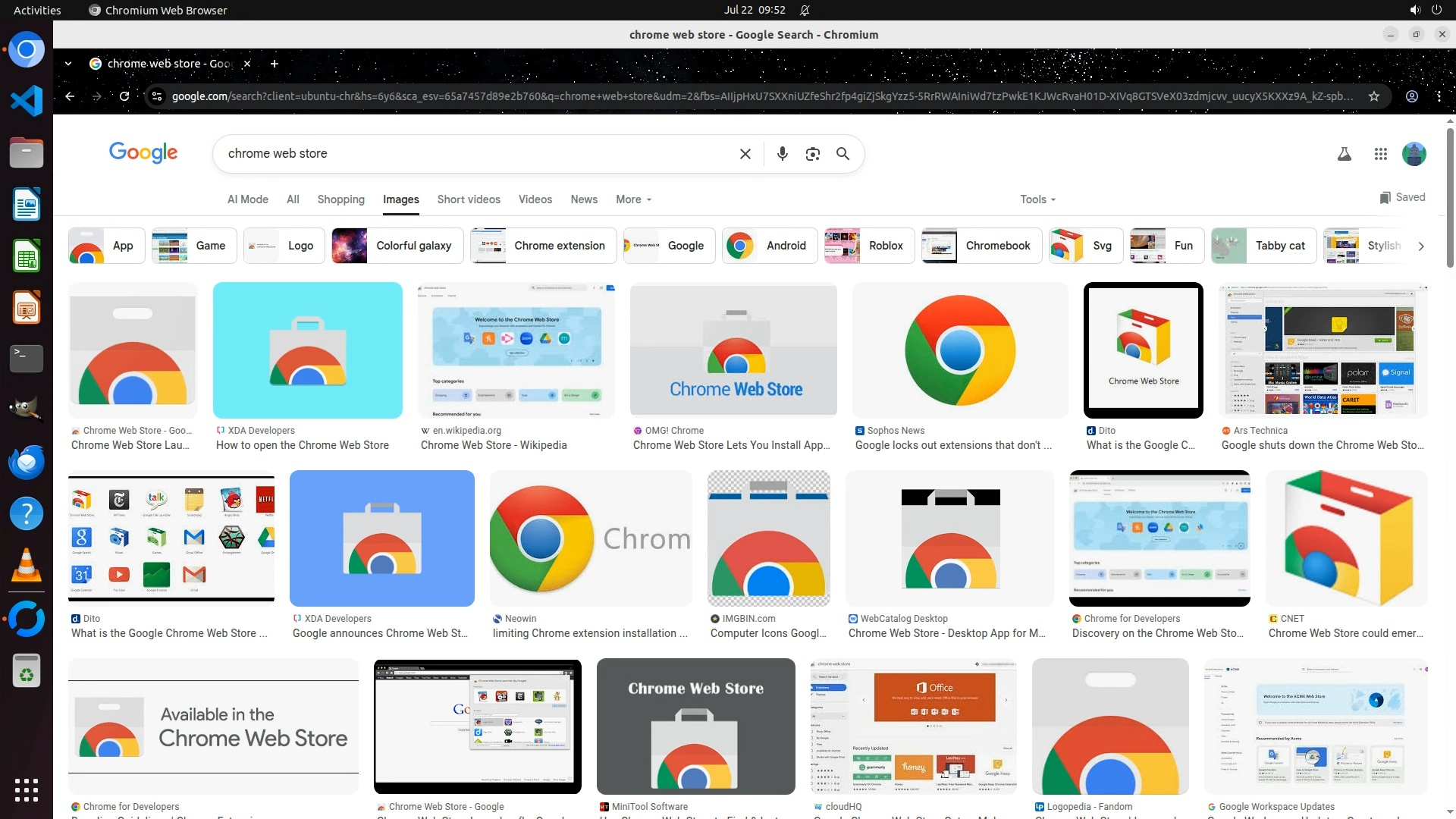1456x819 pixels.
Task: Click into the Google search field
Action: 470,154
